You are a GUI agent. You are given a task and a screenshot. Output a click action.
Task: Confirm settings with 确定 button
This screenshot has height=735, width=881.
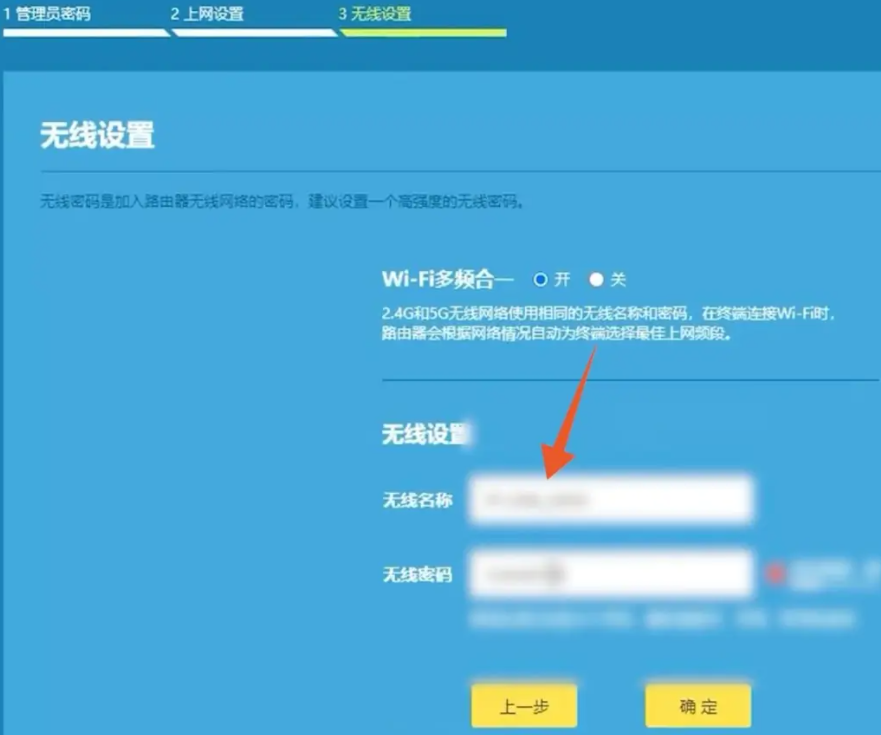(x=698, y=707)
